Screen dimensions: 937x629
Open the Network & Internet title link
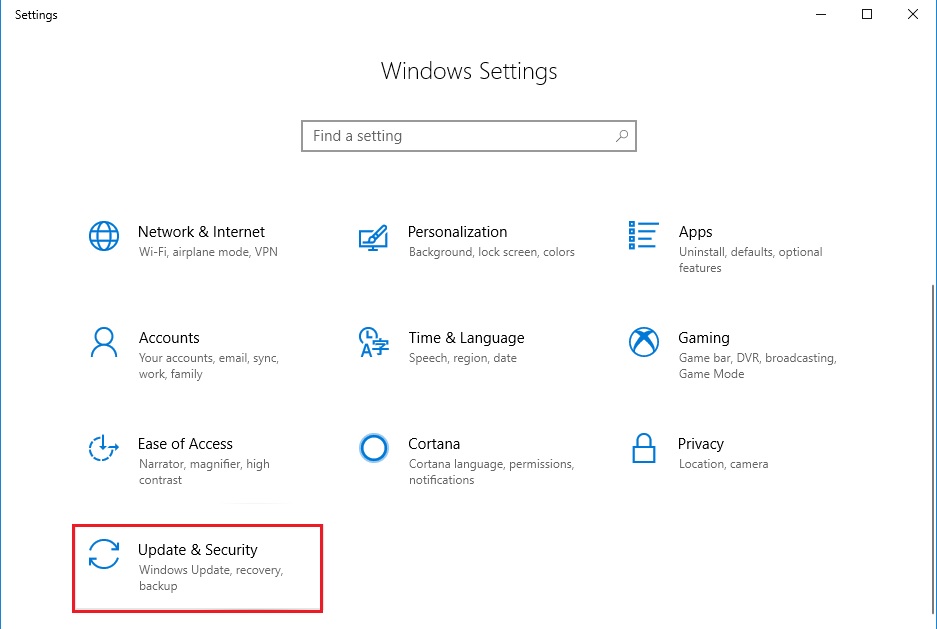(x=201, y=232)
